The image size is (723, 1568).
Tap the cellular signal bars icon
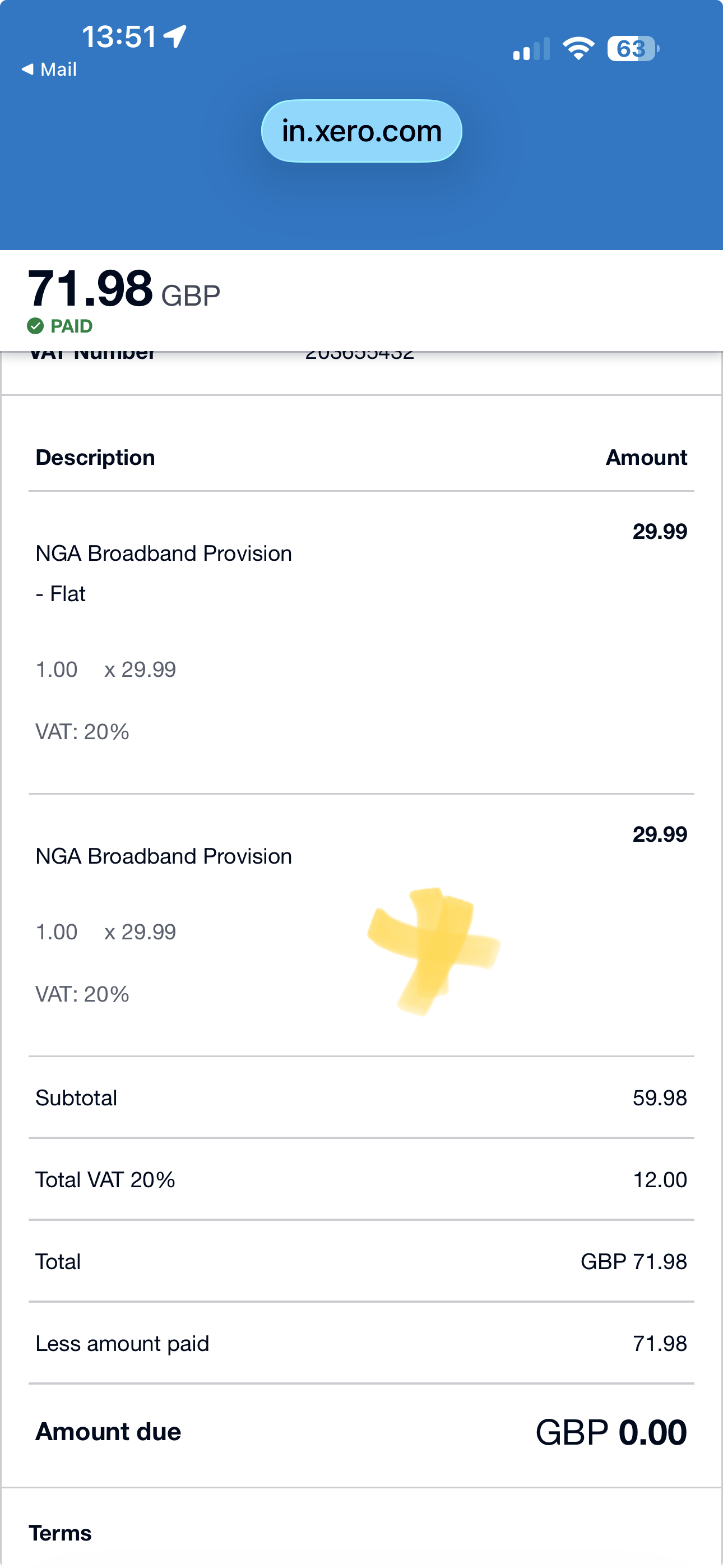[531, 49]
